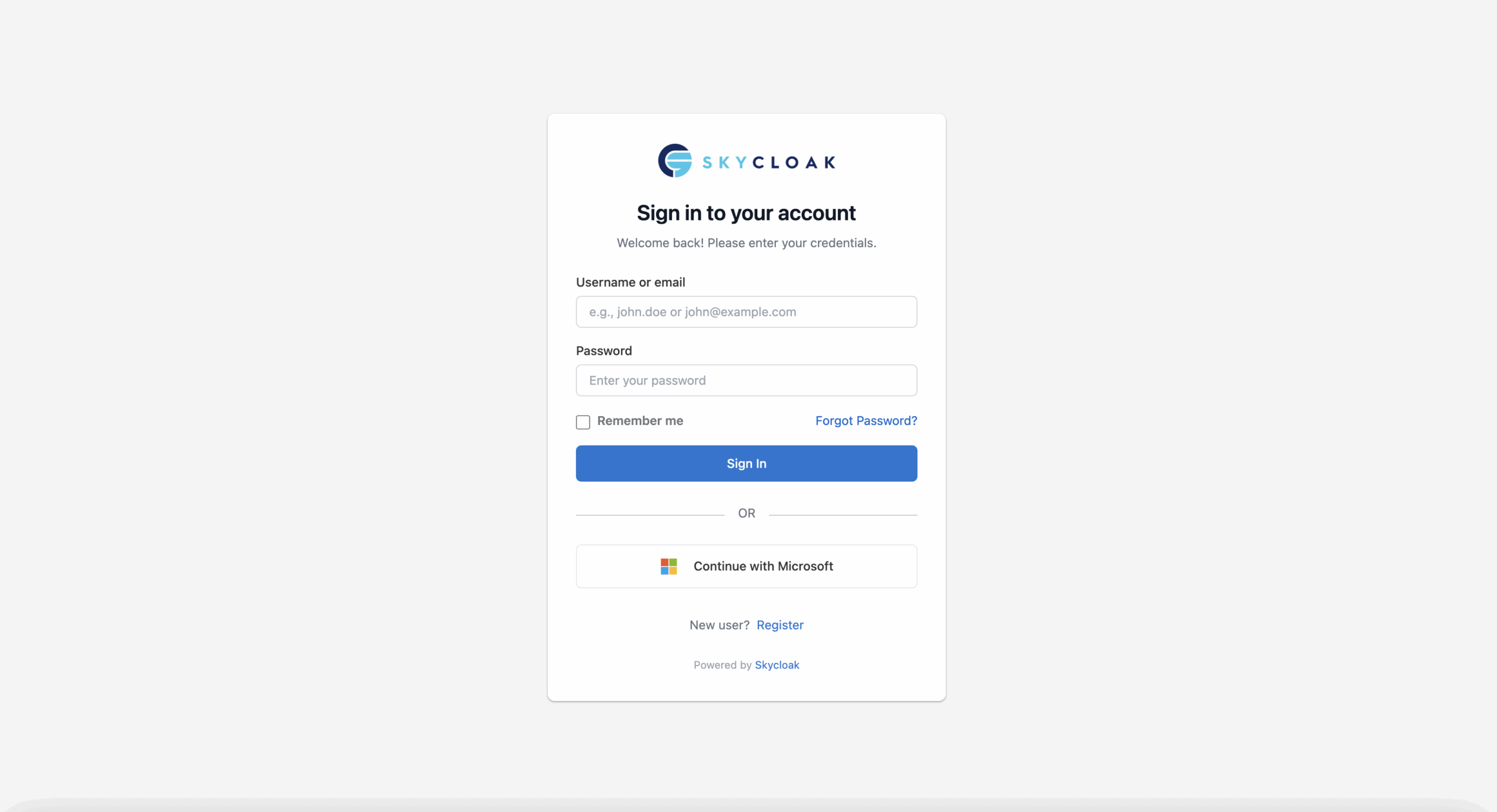Follow the Skycloak link in the footer

click(777, 665)
